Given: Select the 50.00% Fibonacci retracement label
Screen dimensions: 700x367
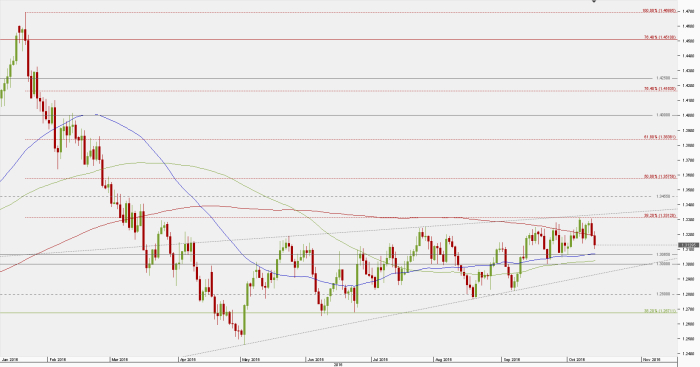Looking at the screenshot, I should [x=659, y=176].
